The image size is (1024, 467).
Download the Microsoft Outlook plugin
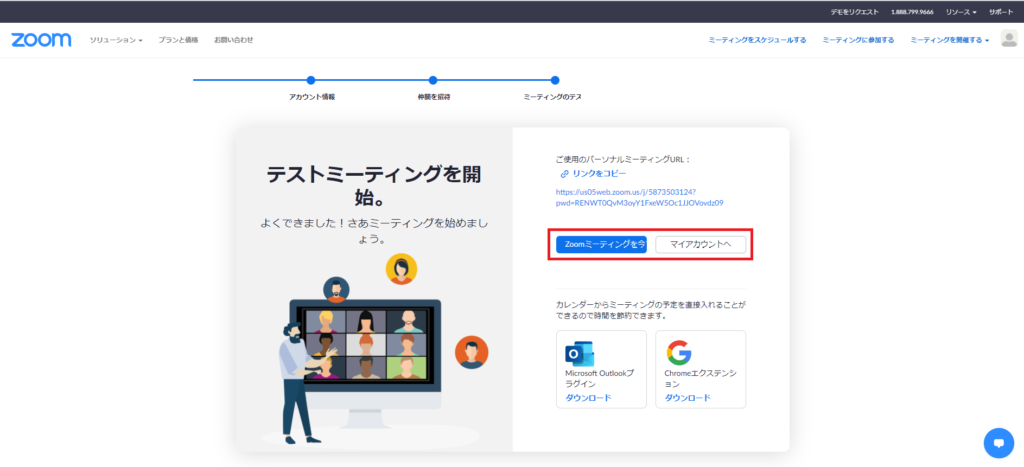[583, 397]
